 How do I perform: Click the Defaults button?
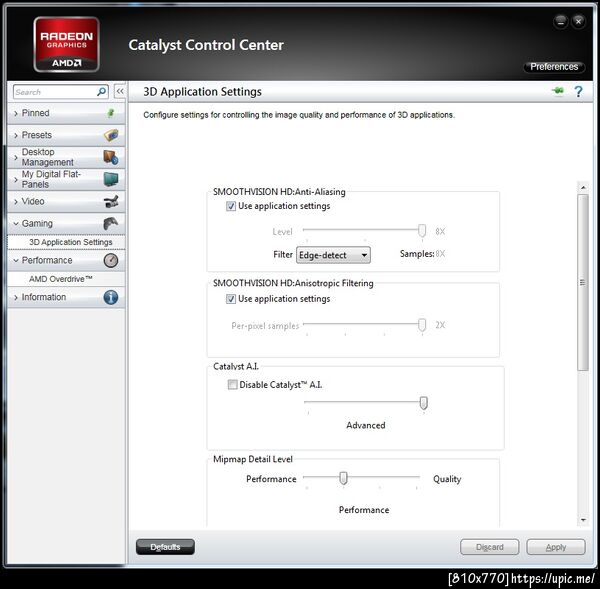coord(165,547)
